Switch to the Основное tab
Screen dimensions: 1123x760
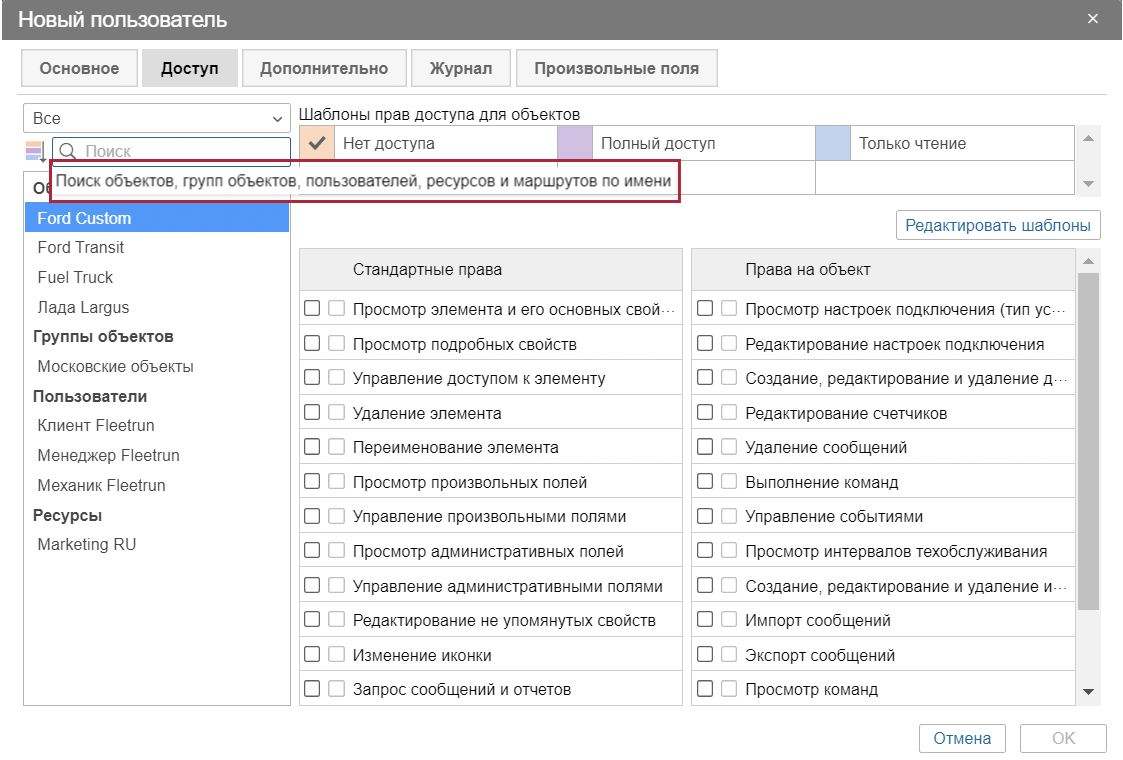click(79, 69)
